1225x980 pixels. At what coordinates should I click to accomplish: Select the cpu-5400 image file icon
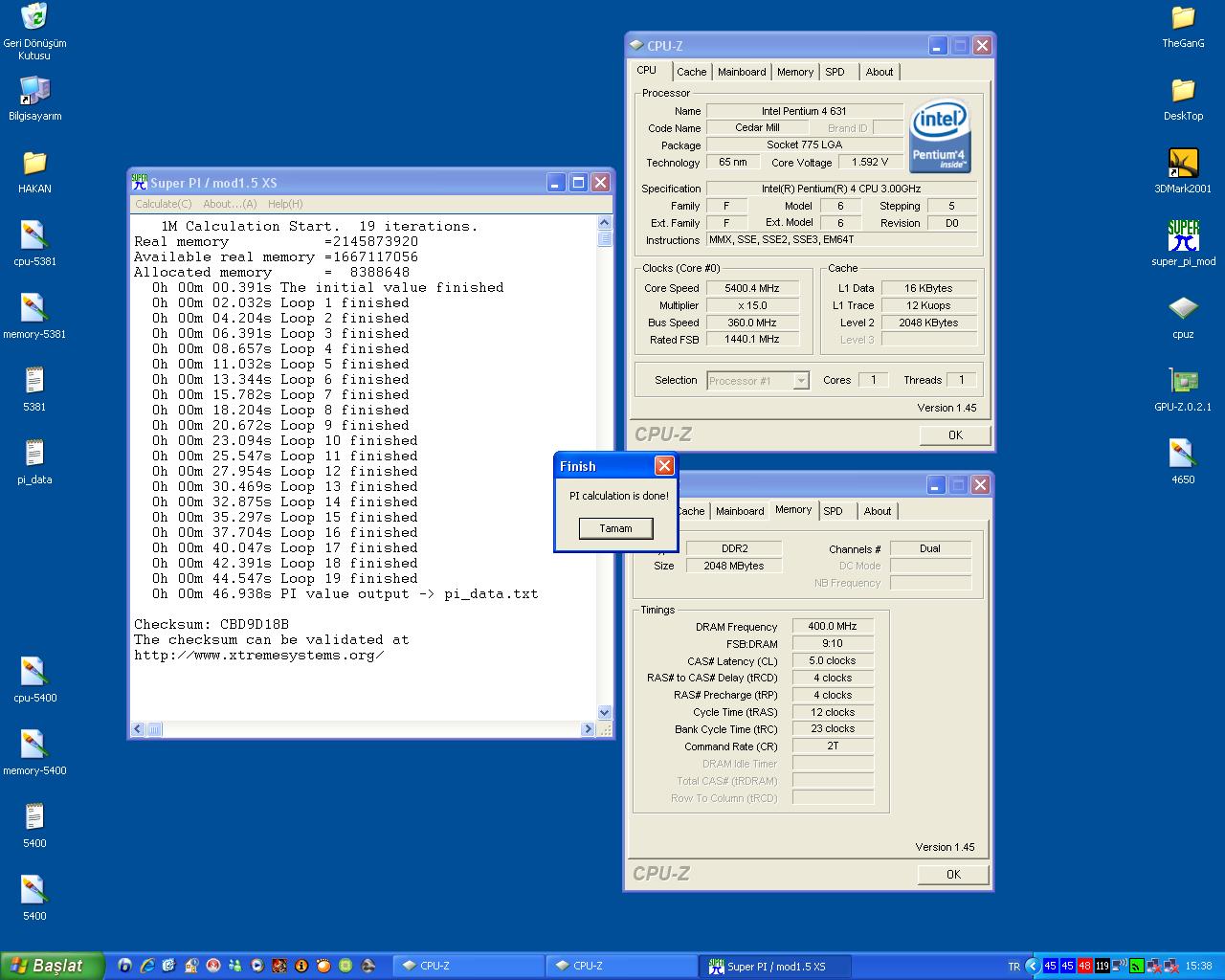[x=34, y=672]
